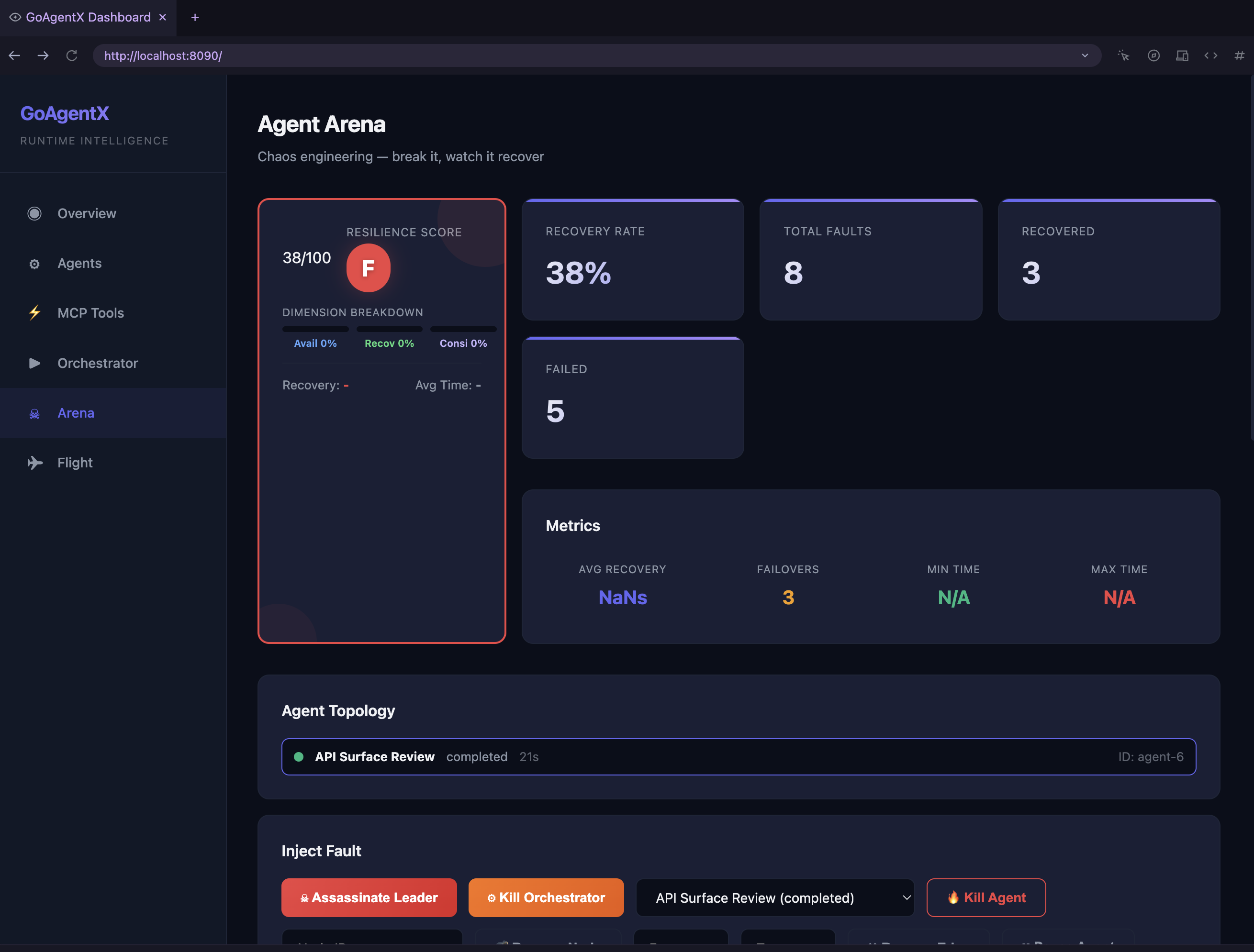Click the Recov 0% dimension bar

point(390,329)
